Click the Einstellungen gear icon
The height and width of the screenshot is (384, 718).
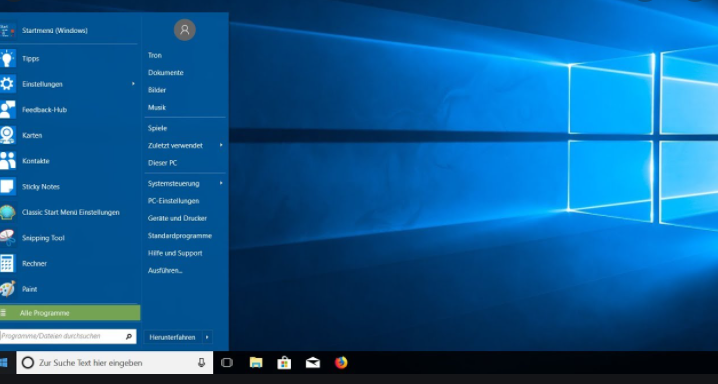[x=7, y=84]
